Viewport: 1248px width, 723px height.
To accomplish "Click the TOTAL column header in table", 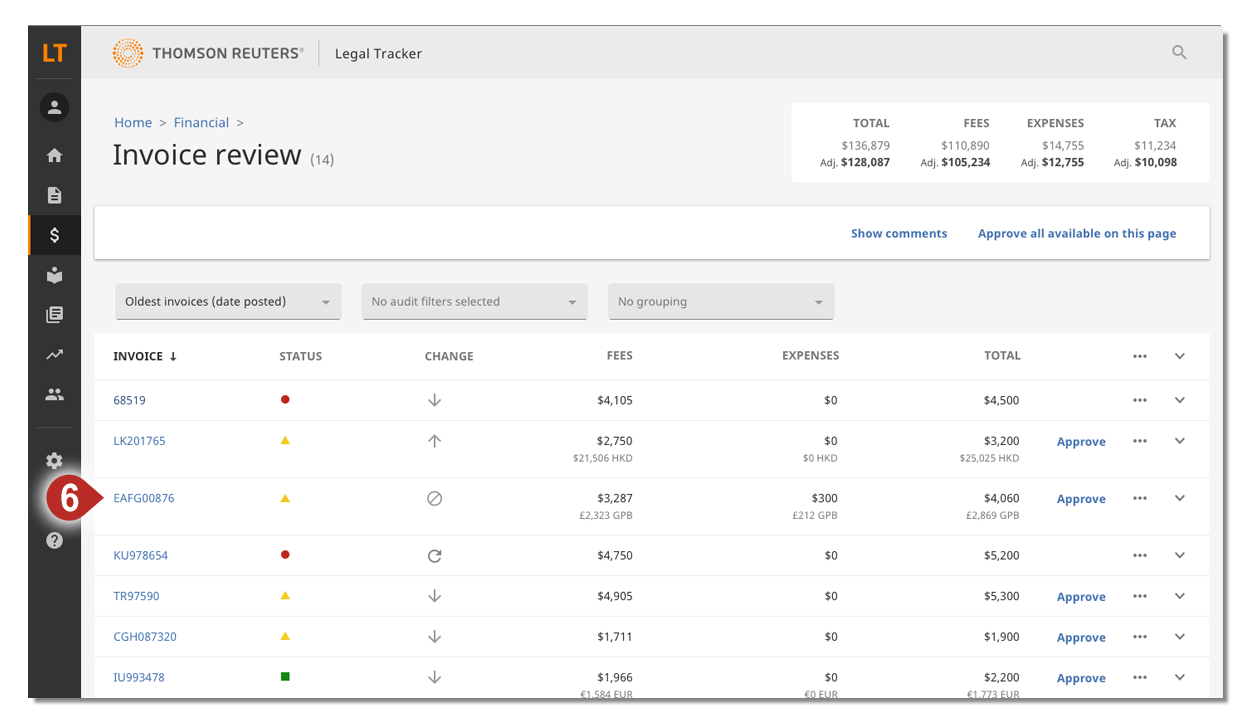I will (1002, 355).
